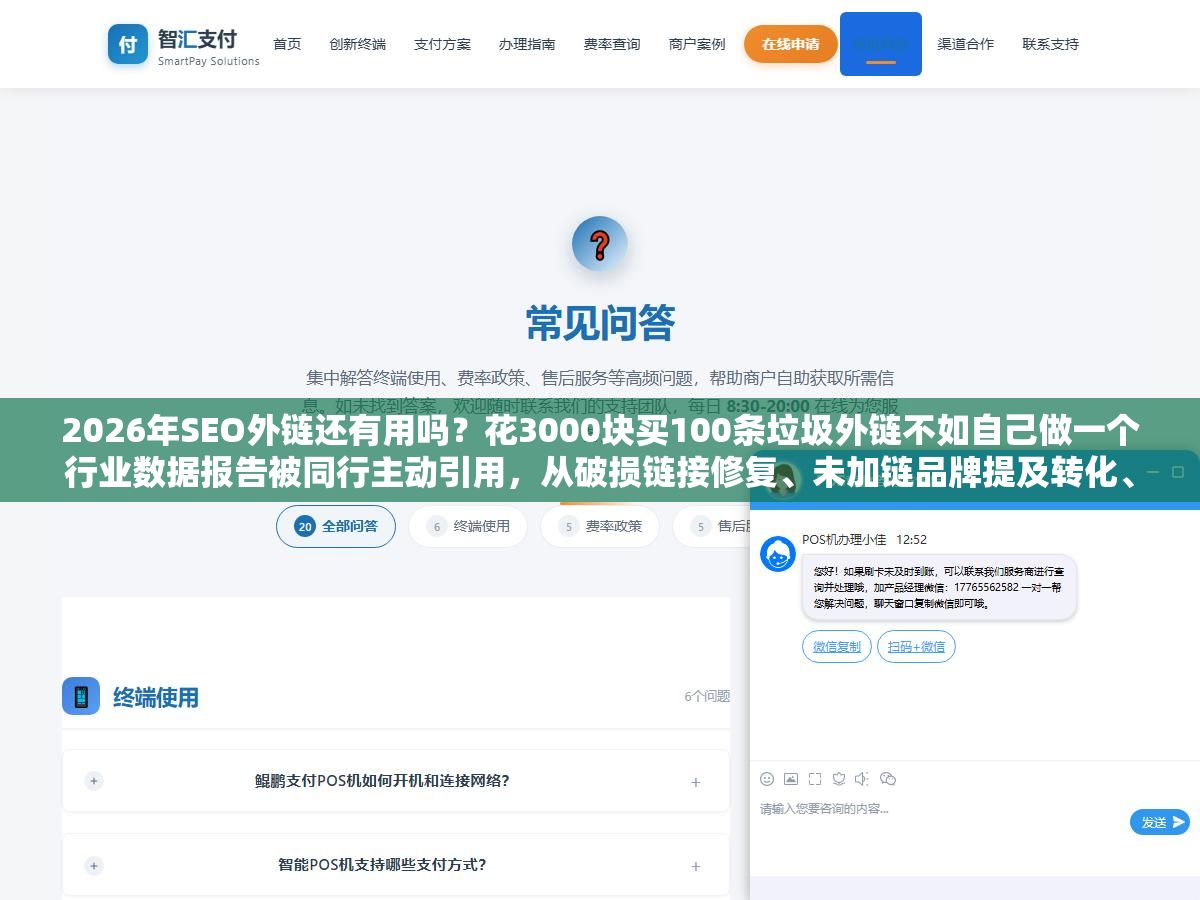This screenshot has height=900, width=1200.
Task: Click left plus icon of 鲲鹏支付POS机 question
Action: tap(94, 781)
